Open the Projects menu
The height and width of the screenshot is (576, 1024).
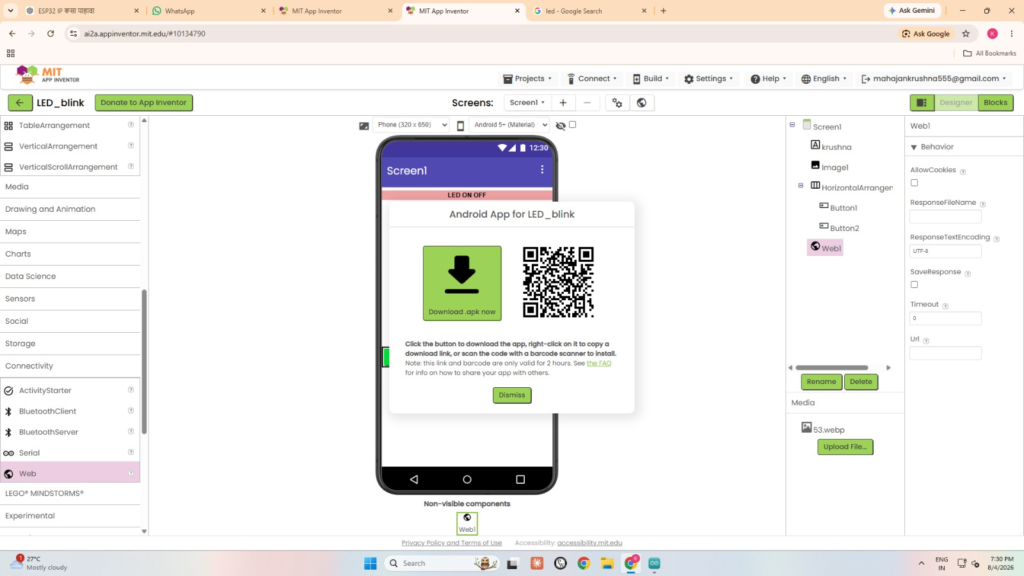[527, 78]
